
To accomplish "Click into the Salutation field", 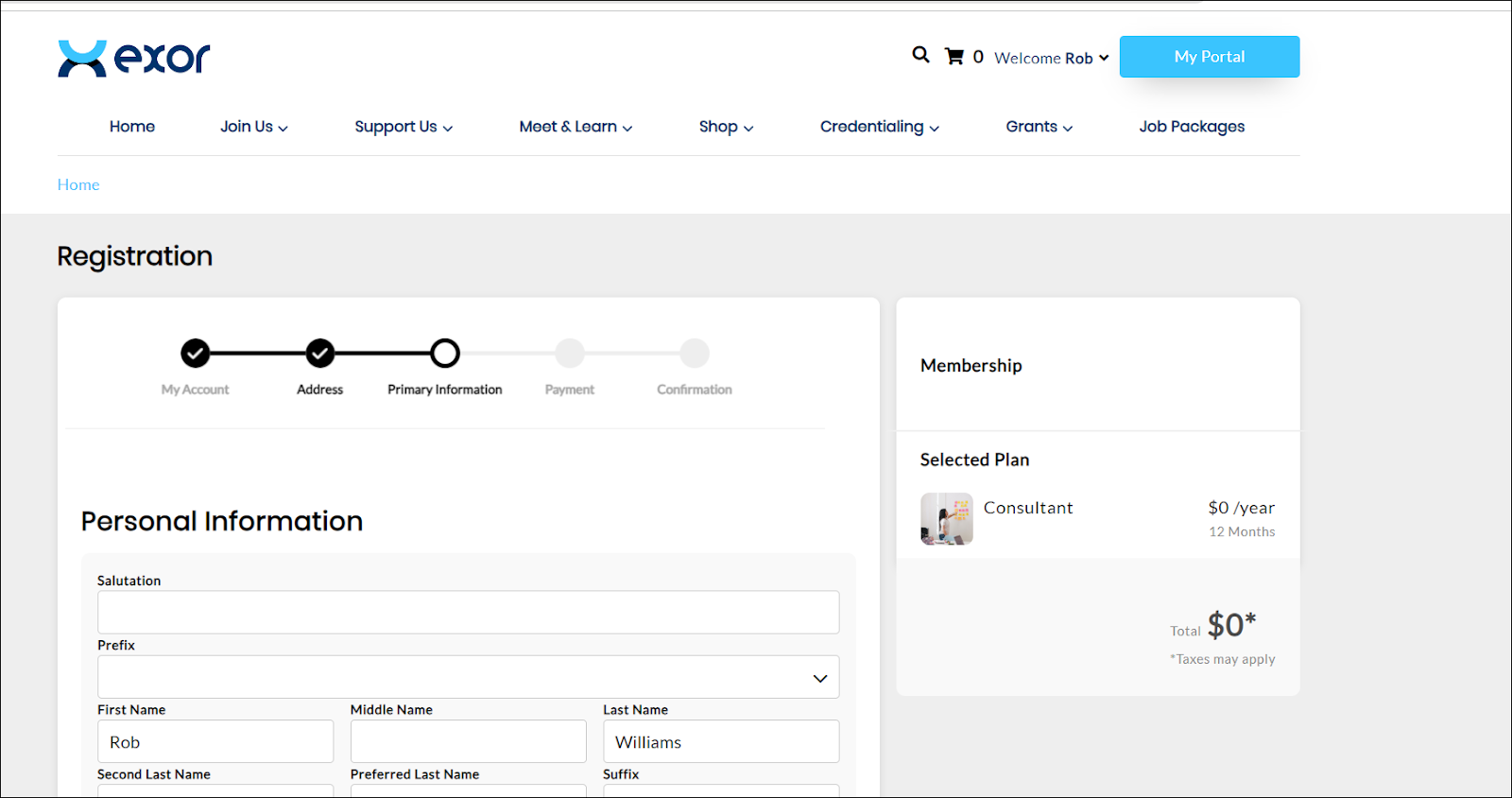I will pyautogui.click(x=468, y=613).
